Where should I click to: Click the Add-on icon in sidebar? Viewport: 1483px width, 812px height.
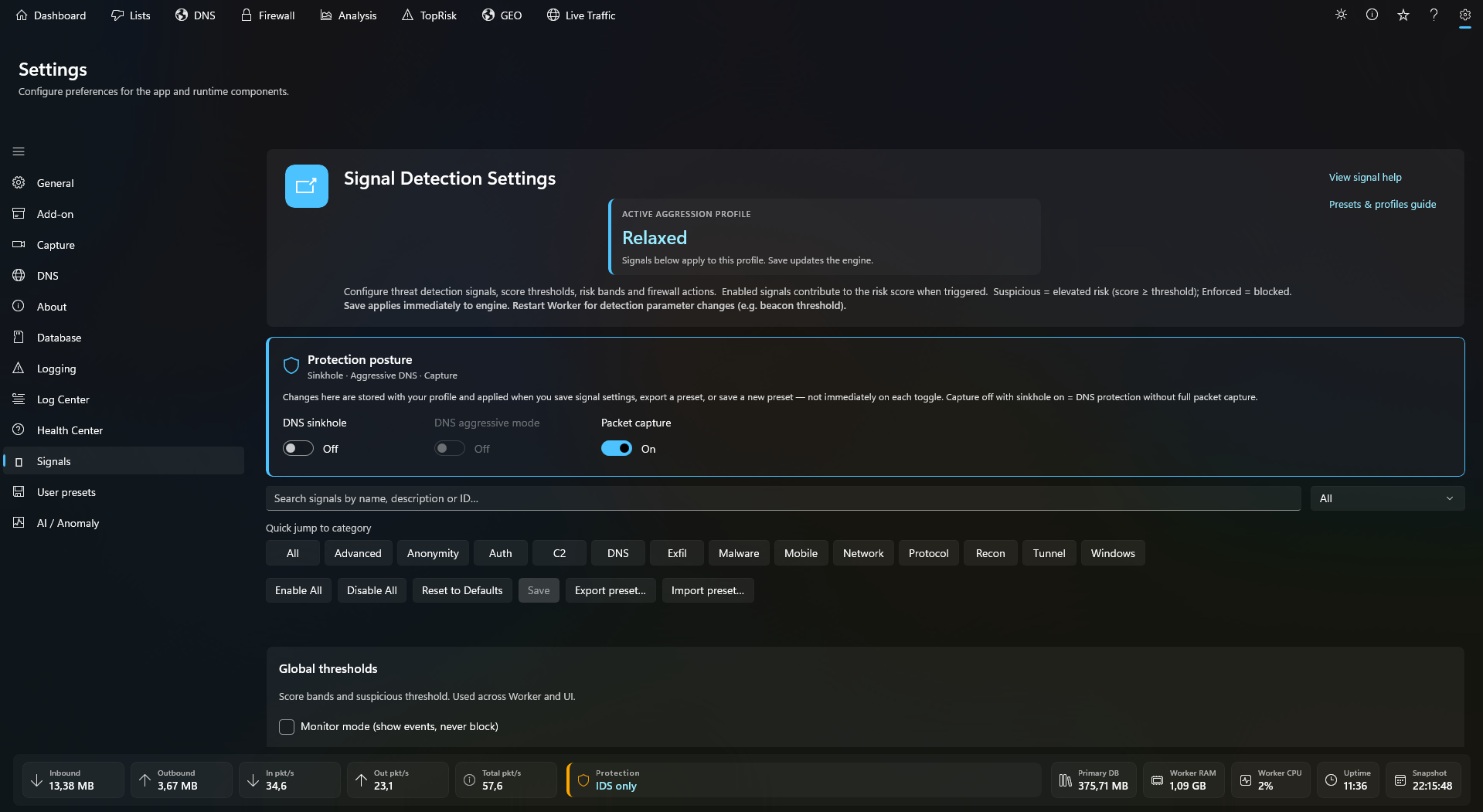click(19, 214)
